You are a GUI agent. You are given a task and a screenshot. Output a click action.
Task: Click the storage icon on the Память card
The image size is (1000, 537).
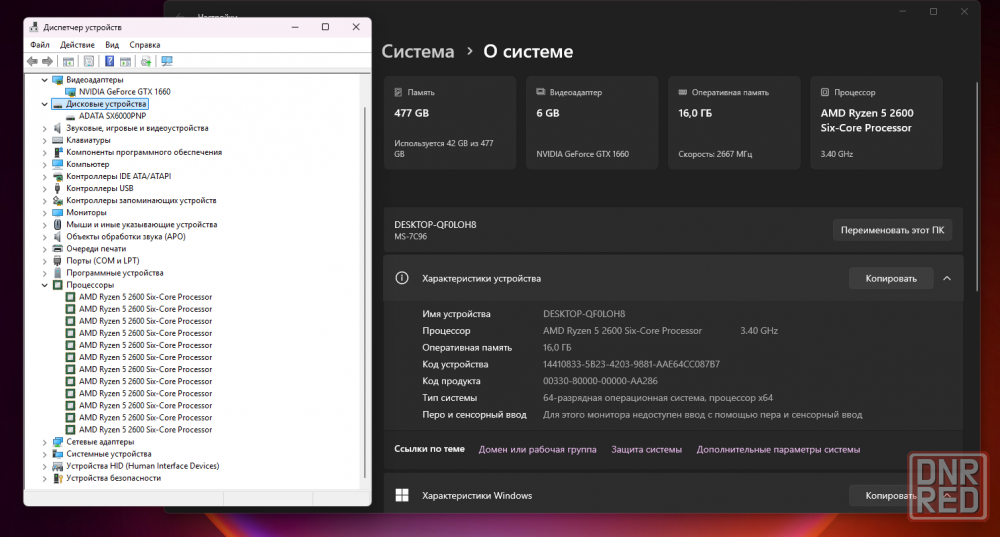point(398,92)
